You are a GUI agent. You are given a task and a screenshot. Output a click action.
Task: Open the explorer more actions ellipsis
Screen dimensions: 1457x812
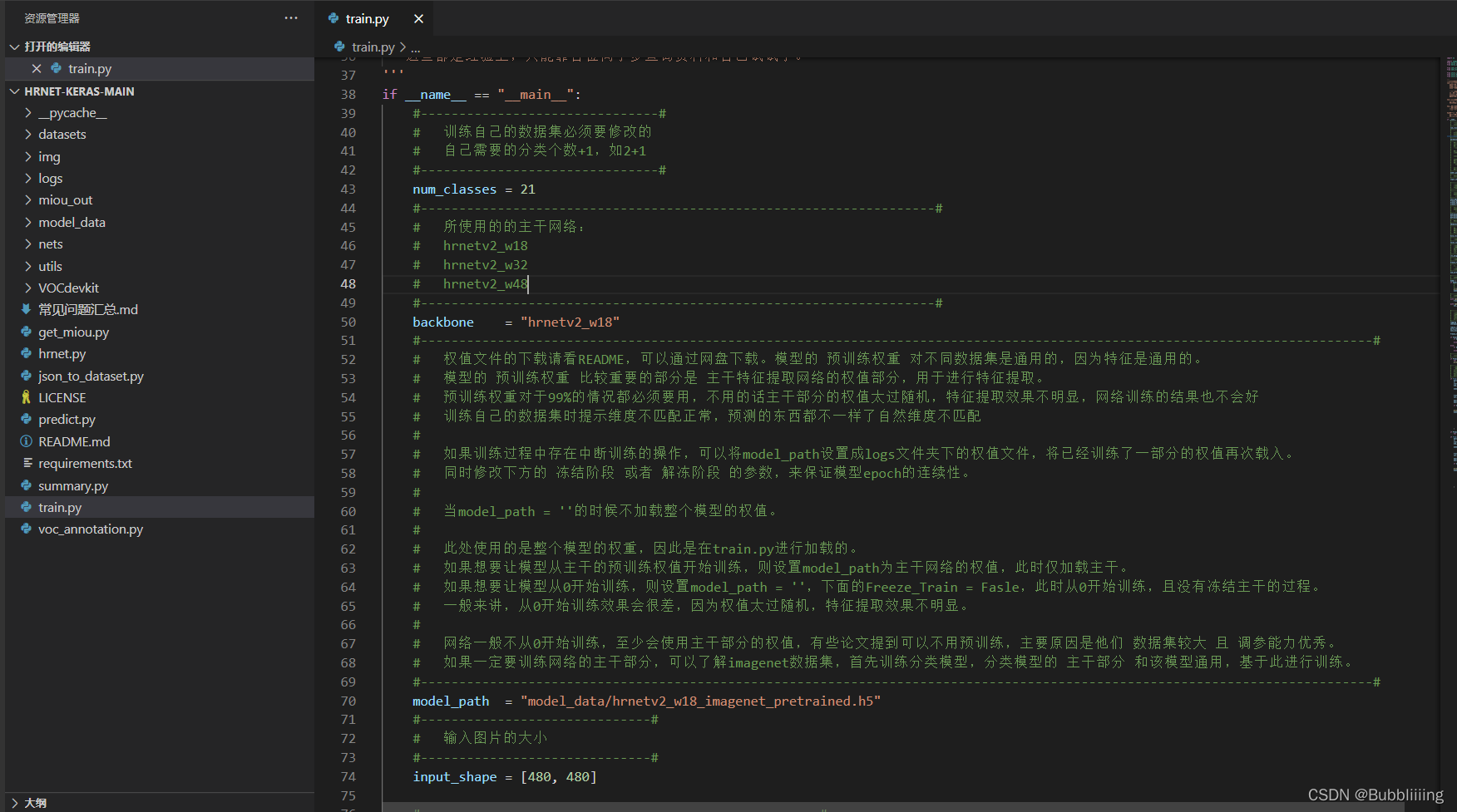coord(291,17)
